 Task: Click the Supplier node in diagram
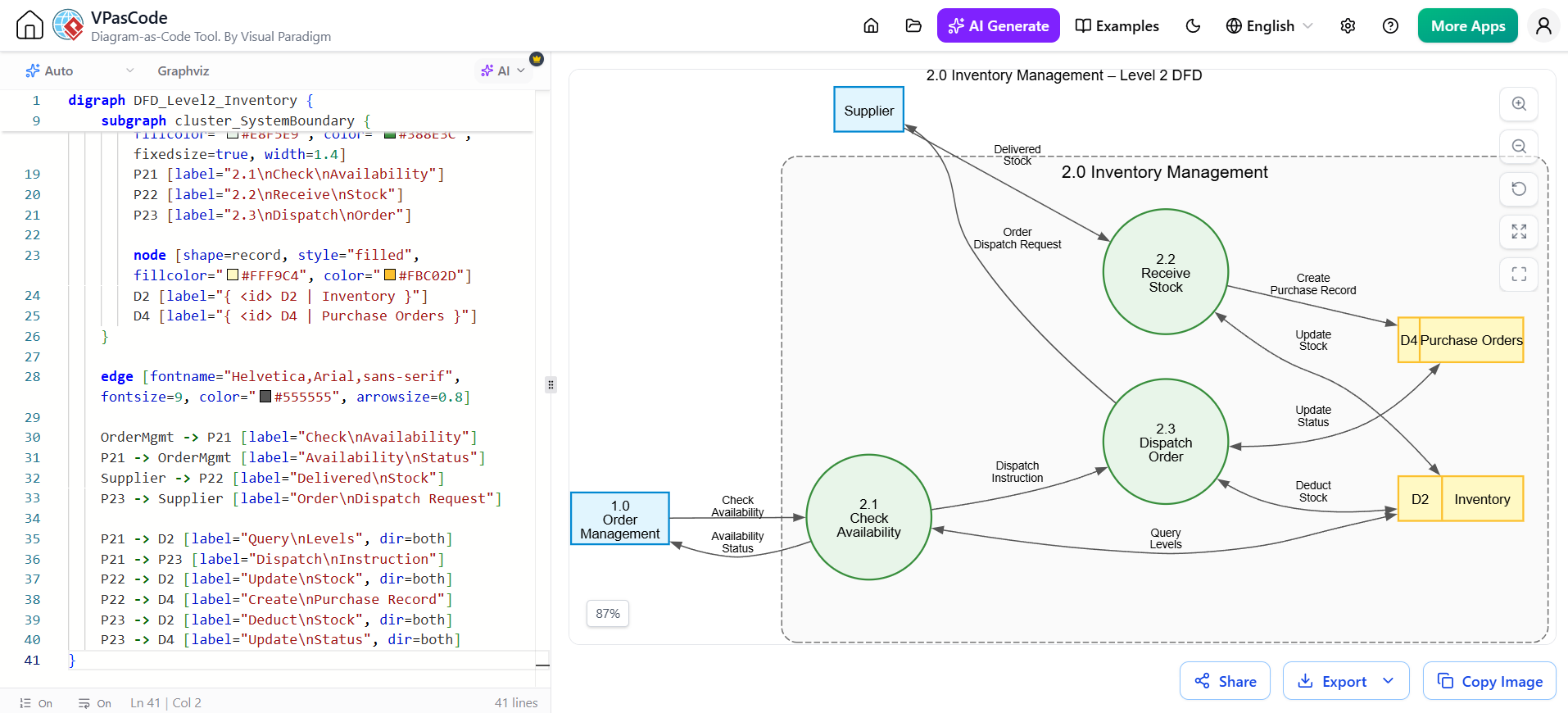[x=868, y=110]
